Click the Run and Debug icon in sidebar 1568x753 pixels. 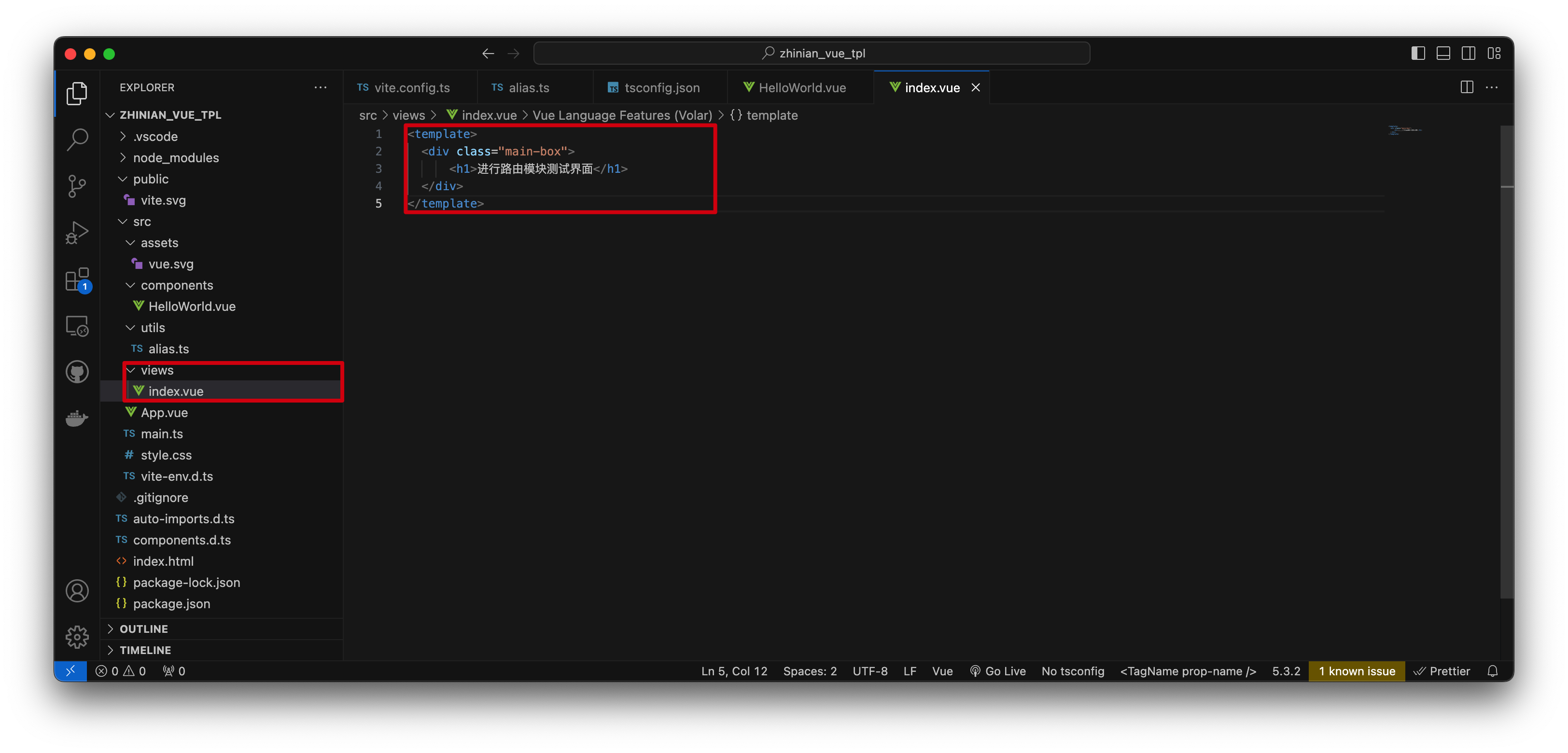(x=78, y=232)
